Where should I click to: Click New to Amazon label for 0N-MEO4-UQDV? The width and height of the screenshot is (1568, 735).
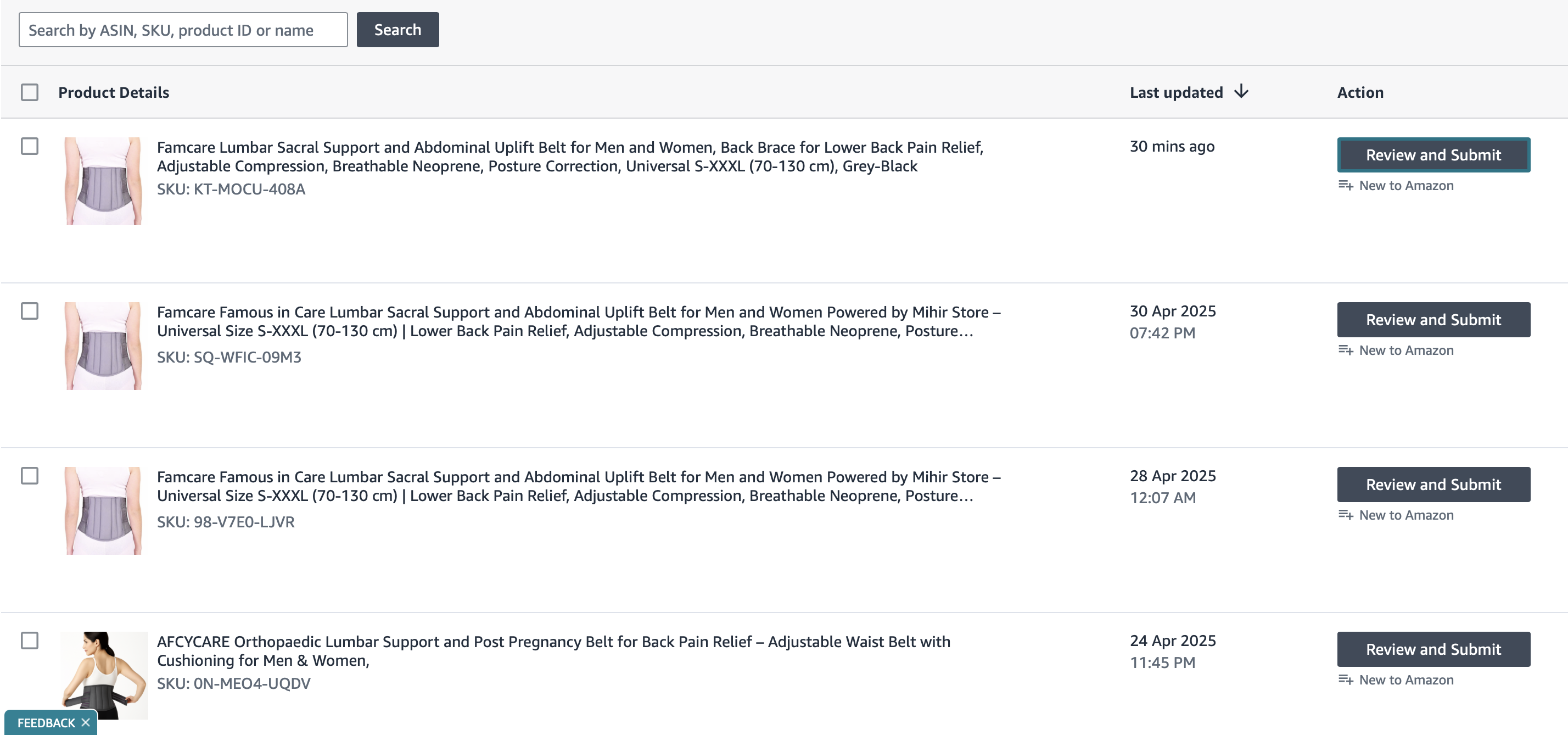coord(1406,680)
